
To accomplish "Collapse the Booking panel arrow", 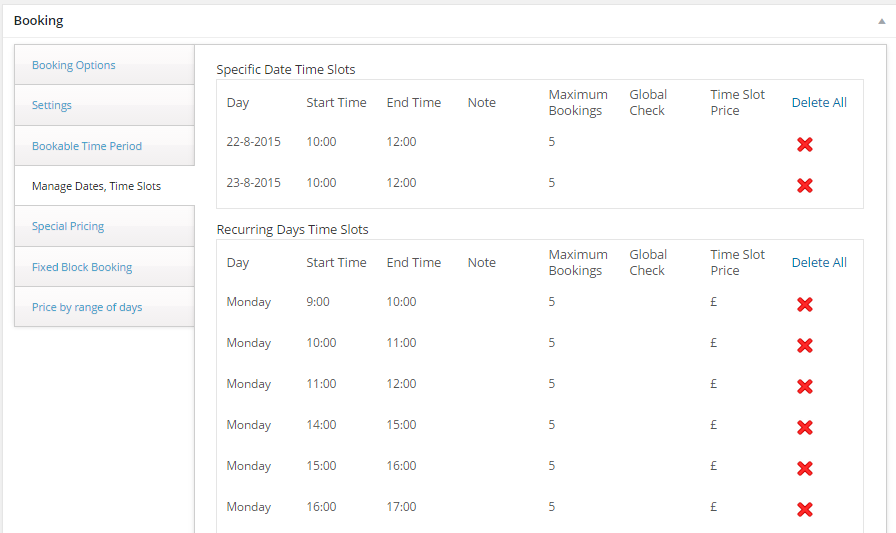I will [882, 21].
